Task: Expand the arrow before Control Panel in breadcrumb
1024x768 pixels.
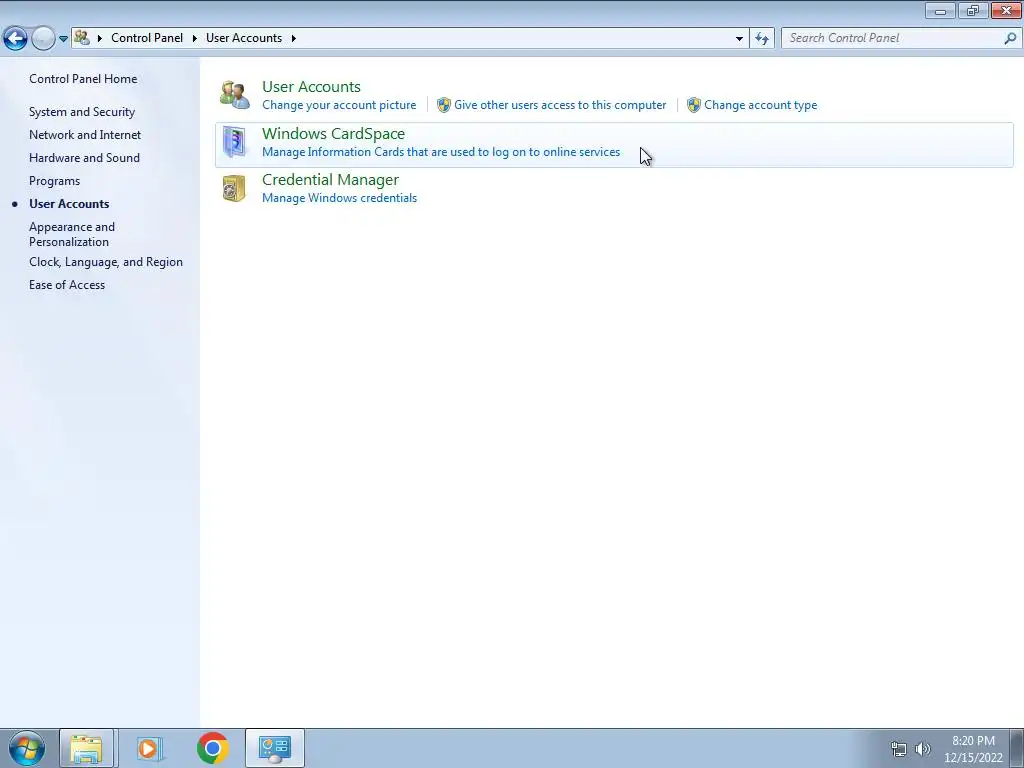Action: (x=100, y=39)
